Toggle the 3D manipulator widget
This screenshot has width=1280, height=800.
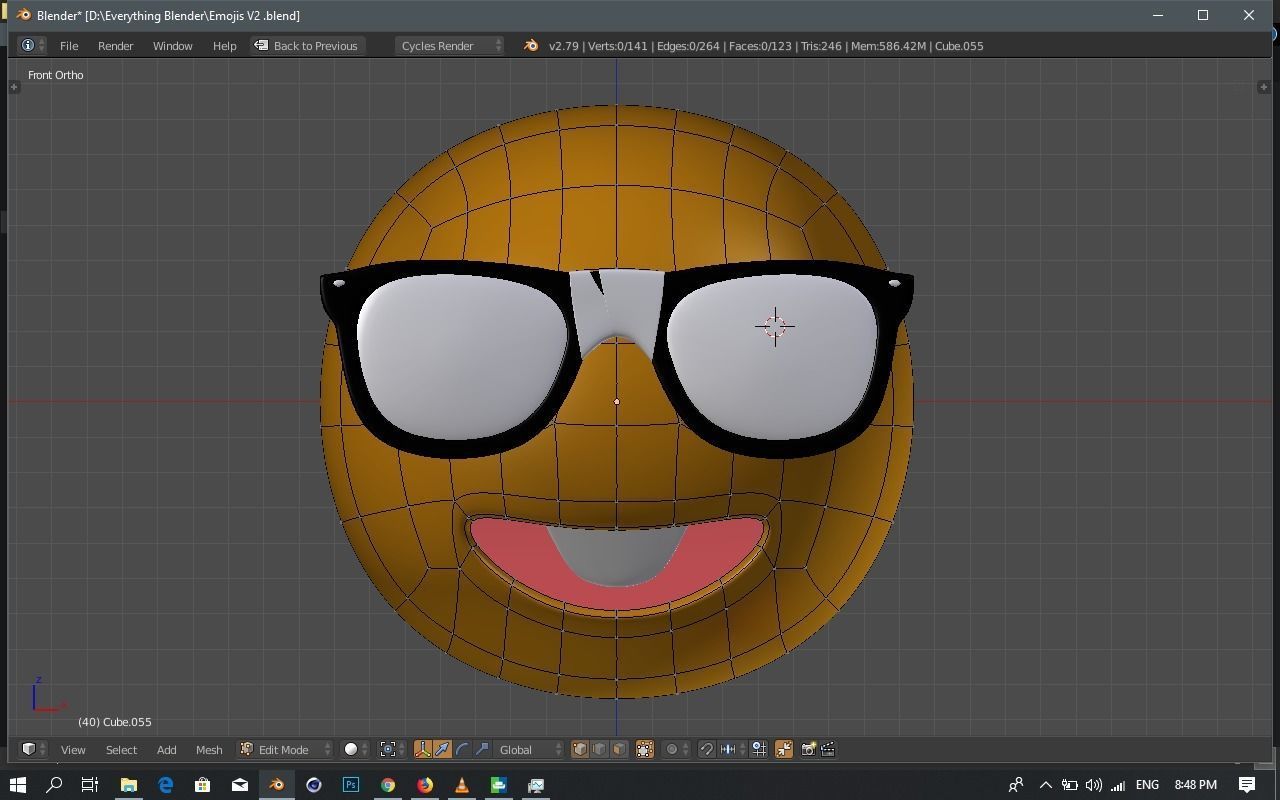pyautogui.click(x=422, y=749)
